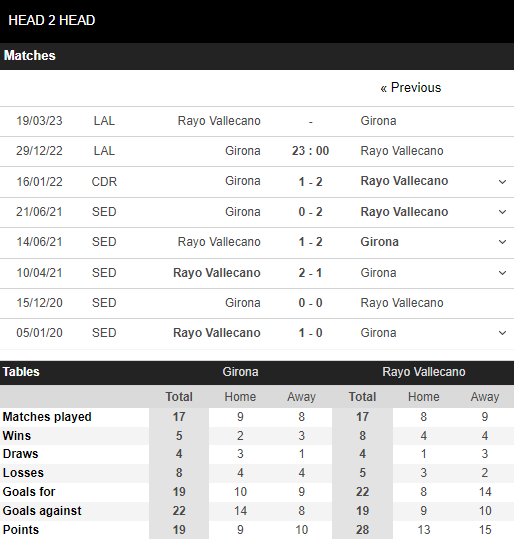The width and height of the screenshot is (514, 555).
Task: Open Rayo Vallecano team in 19/03/23 row
Action: pos(219,121)
